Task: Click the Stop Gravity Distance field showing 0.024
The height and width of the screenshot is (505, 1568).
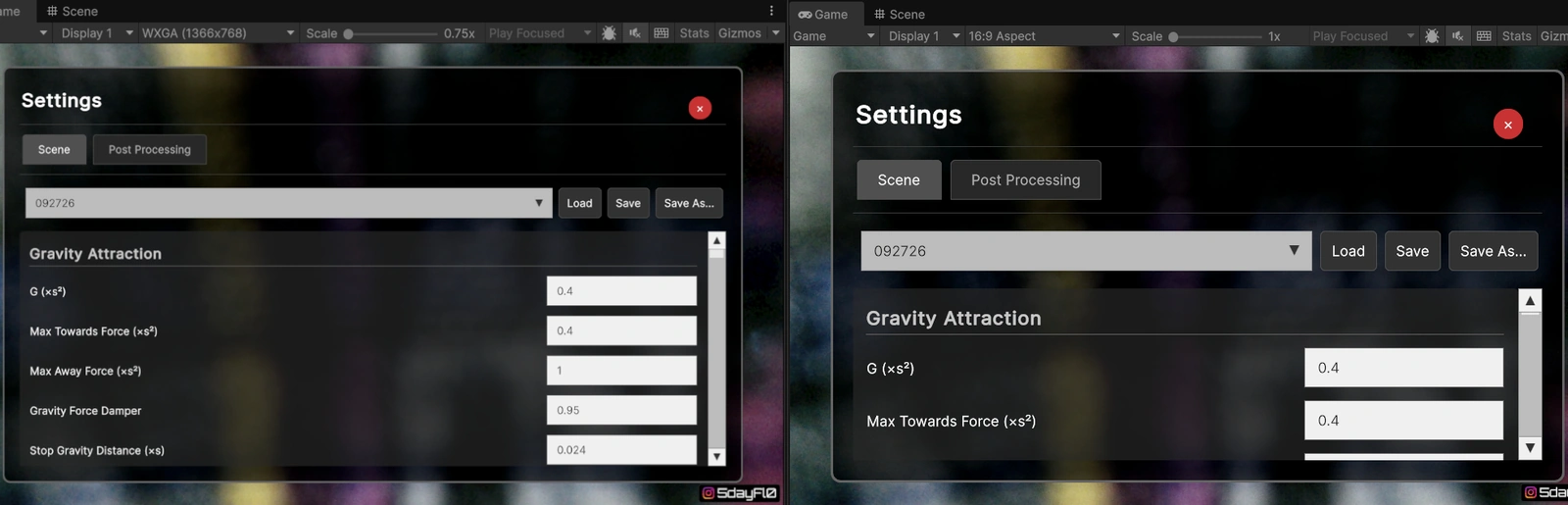Action: point(621,450)
